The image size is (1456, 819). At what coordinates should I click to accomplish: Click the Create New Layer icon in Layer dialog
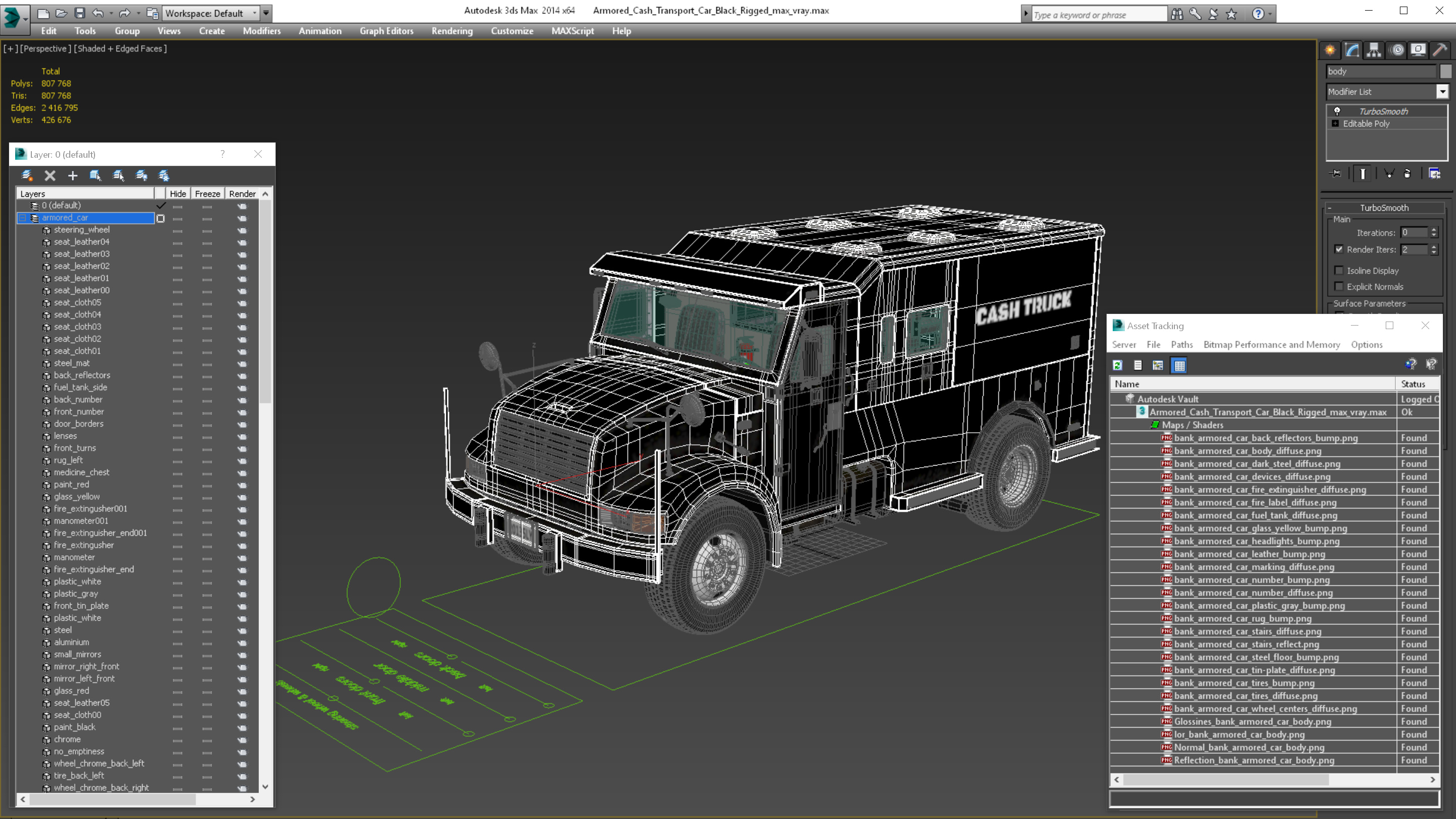[27, 175]
